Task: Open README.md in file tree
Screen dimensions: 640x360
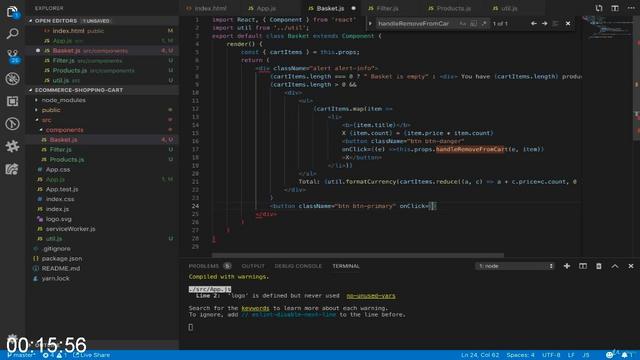Action: click(x=61, y=269)
